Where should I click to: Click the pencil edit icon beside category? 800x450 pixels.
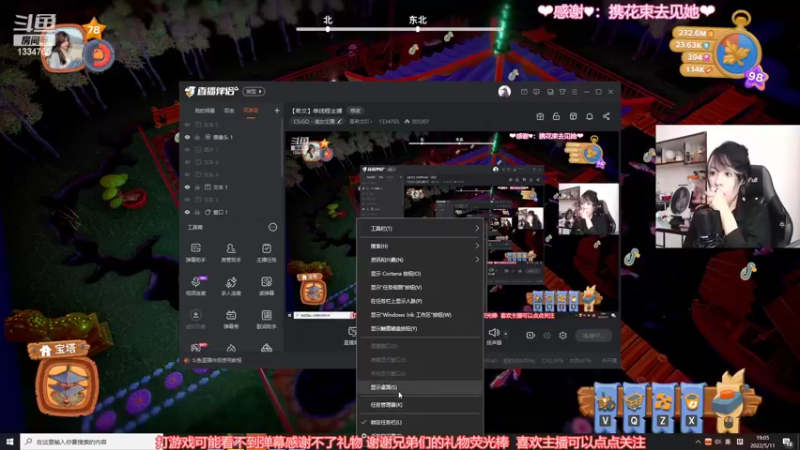pyautogui.click(x=339, y=121)
